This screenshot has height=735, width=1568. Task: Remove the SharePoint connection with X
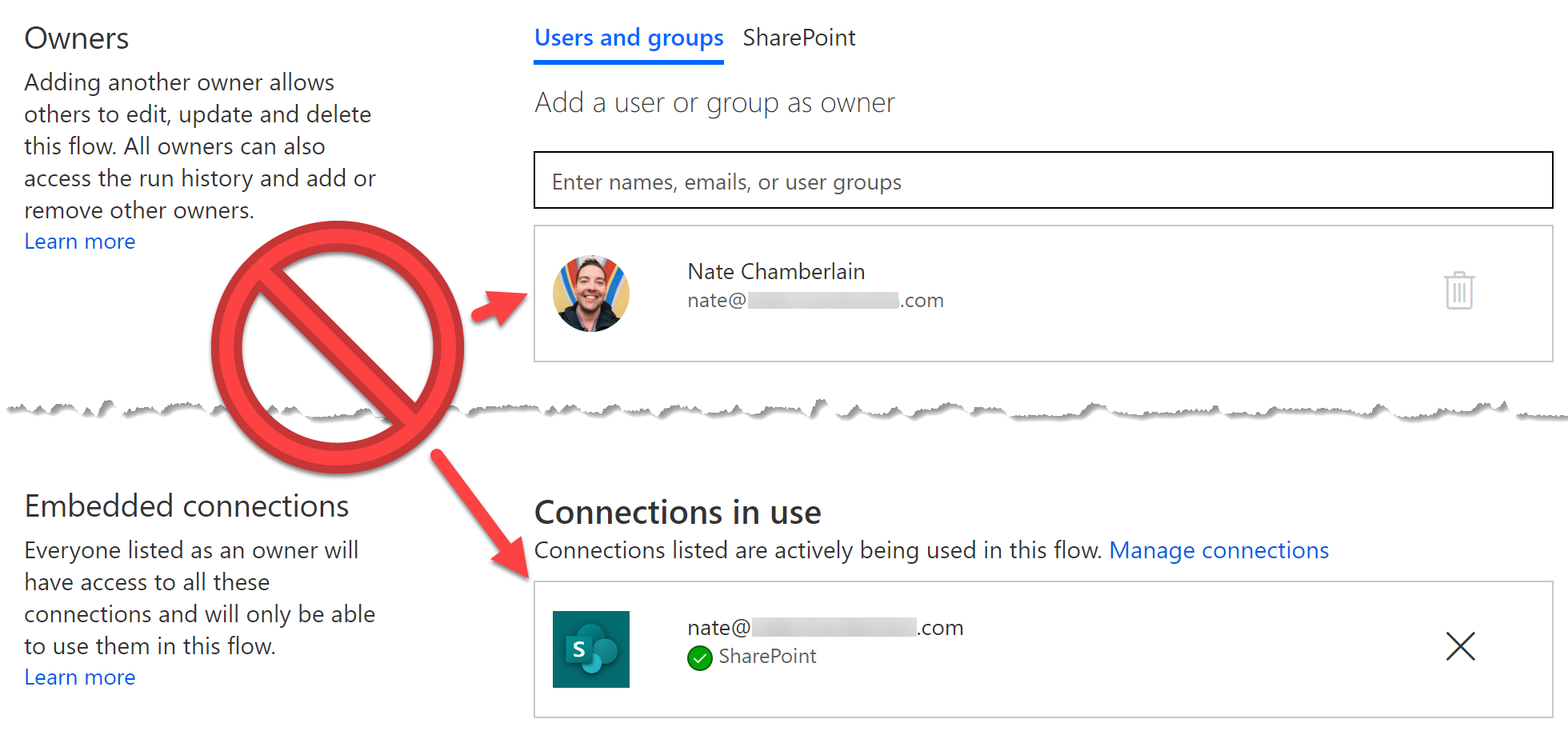click(1460, 646)
